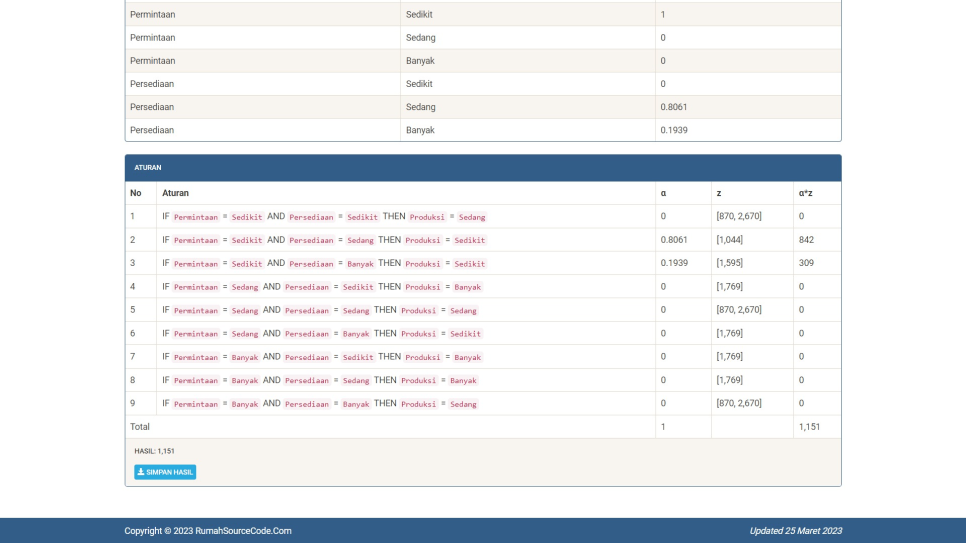966x543 pixels.
Task: Click the 1,151 total in α*z column
Action: pyautogui.click(x=809, y=427)
